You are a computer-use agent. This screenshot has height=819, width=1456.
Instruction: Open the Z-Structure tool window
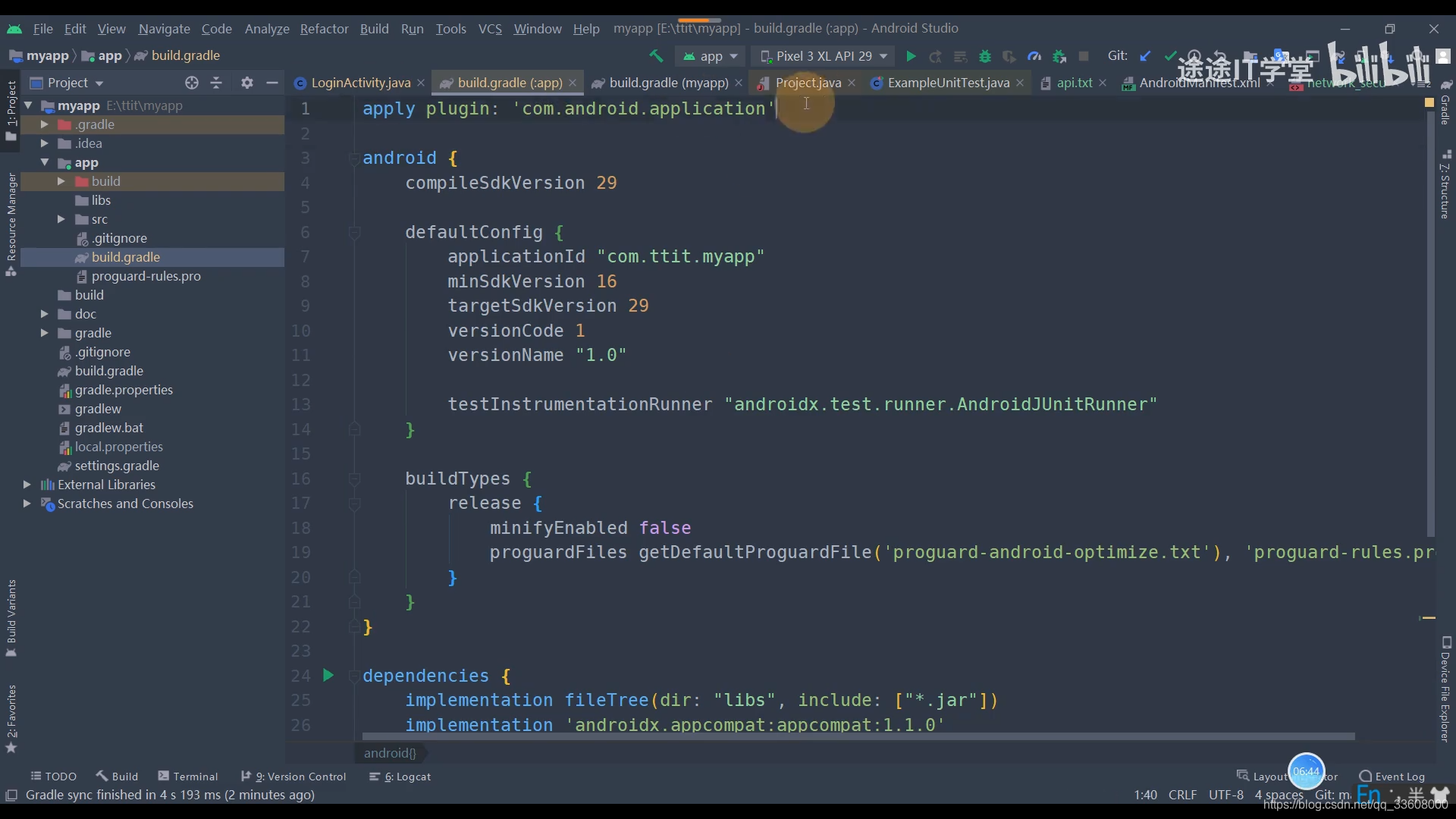pos(1445,184)
